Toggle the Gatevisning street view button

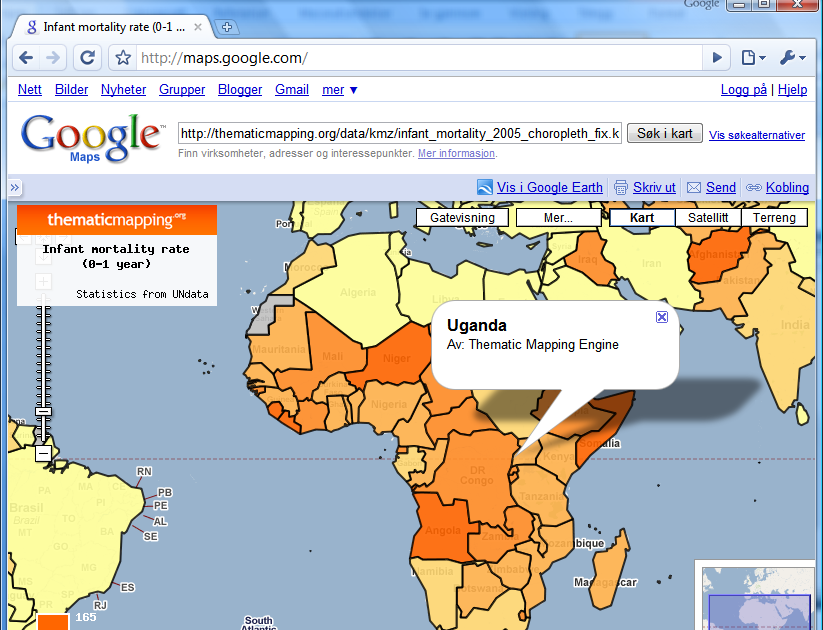[x=462, y=217]
